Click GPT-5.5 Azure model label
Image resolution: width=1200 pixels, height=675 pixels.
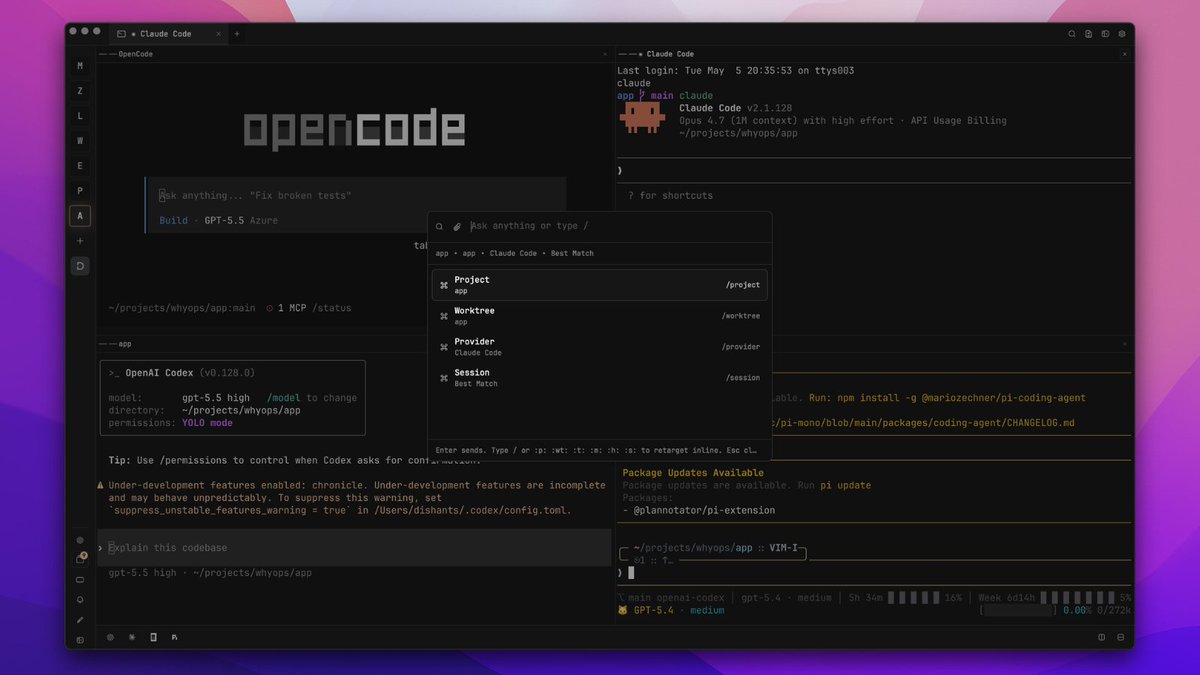tap(241, 220)
